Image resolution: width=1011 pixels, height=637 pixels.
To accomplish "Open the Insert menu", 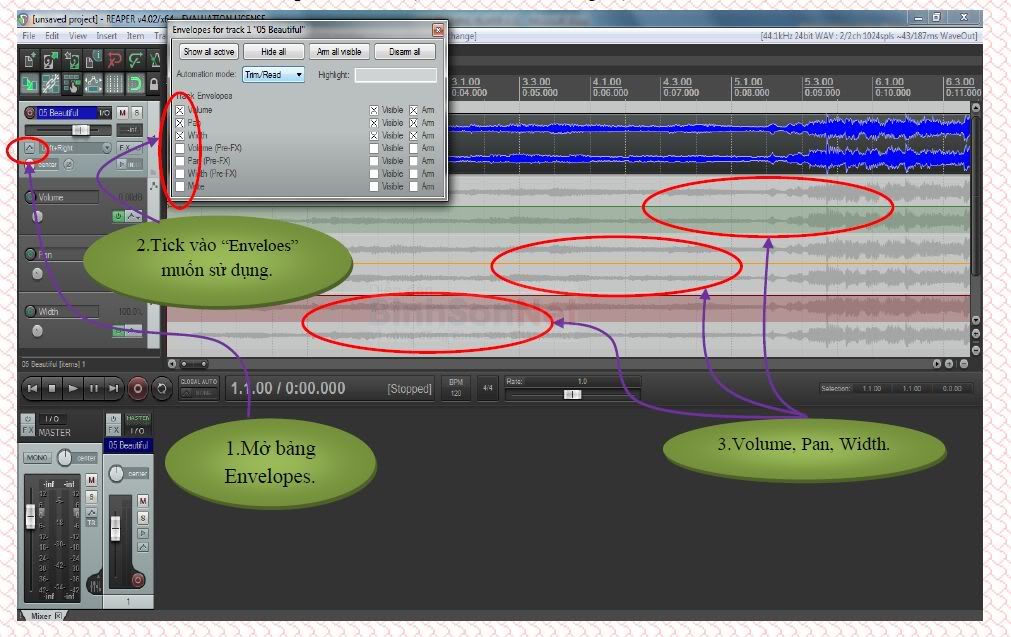I will pyautogui.click(x=106, y=36).
